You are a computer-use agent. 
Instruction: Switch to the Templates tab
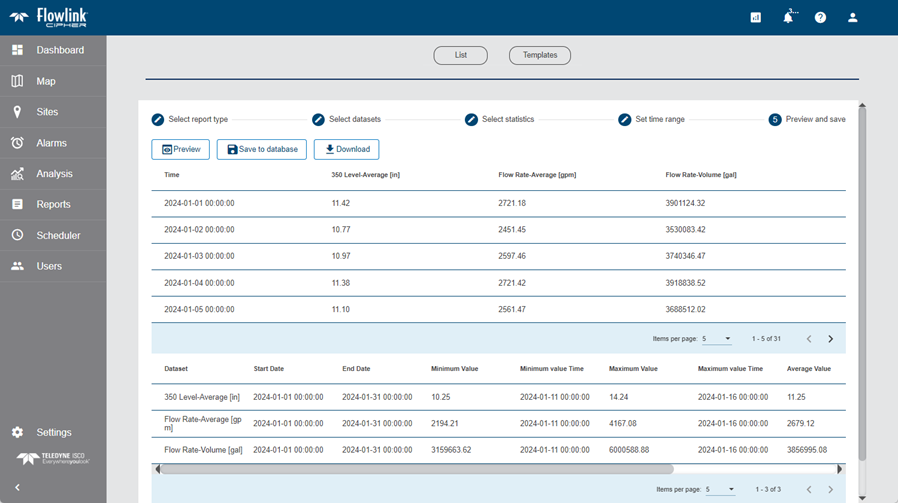[540, 55]
